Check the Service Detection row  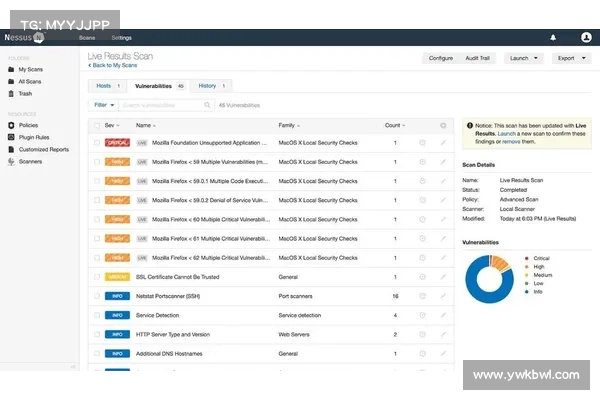(x=97, y=315)
